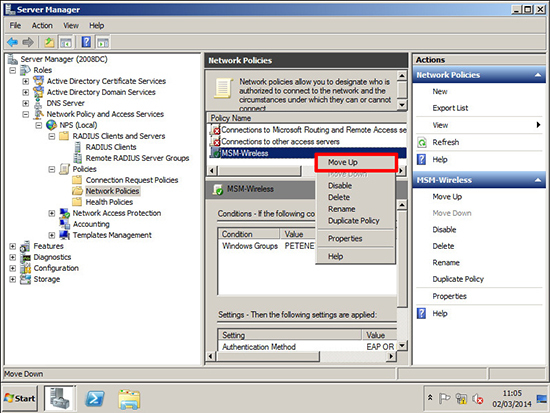The width and height of the screenshot is (550, 413).
Task: Click the NPS (Local) globe icon
Action: pos(51,125)
